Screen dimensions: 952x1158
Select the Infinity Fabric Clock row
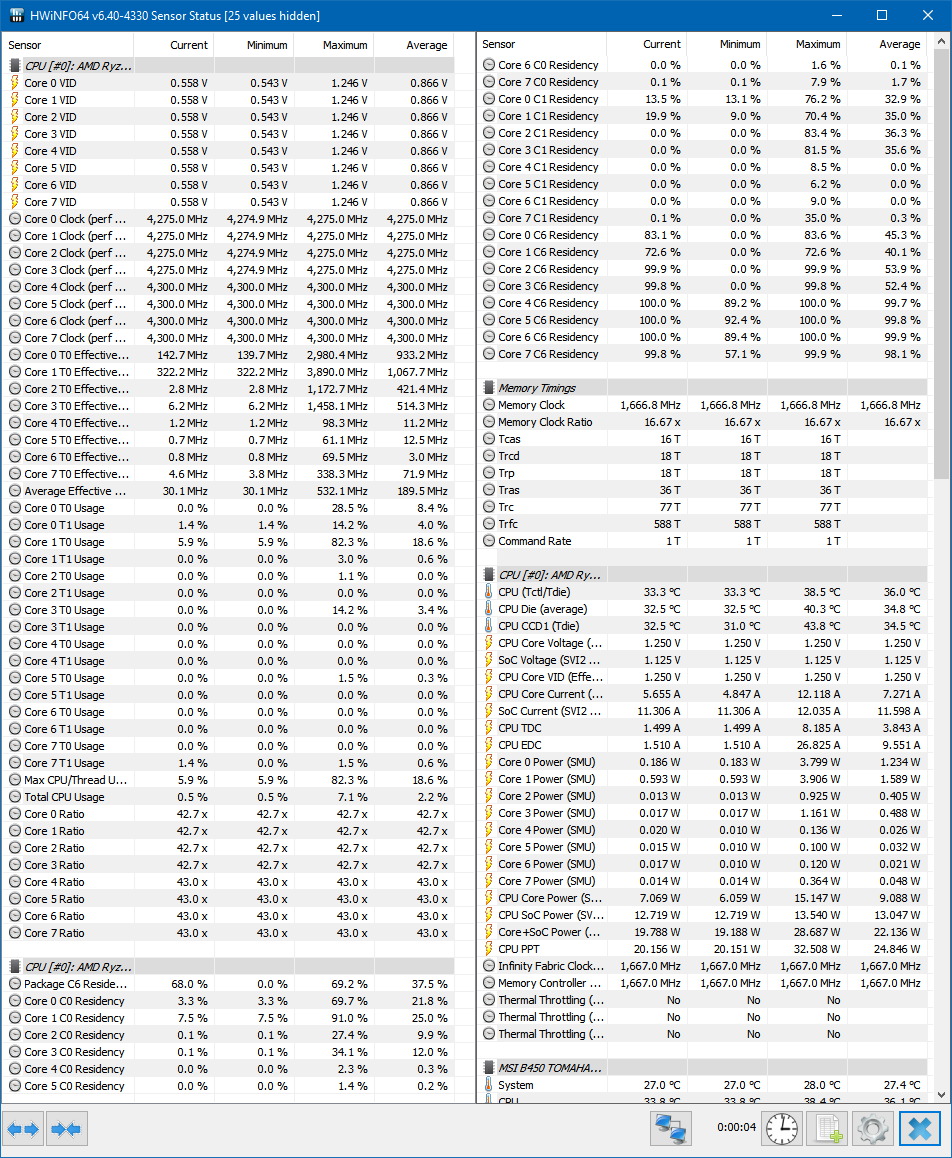704,965
